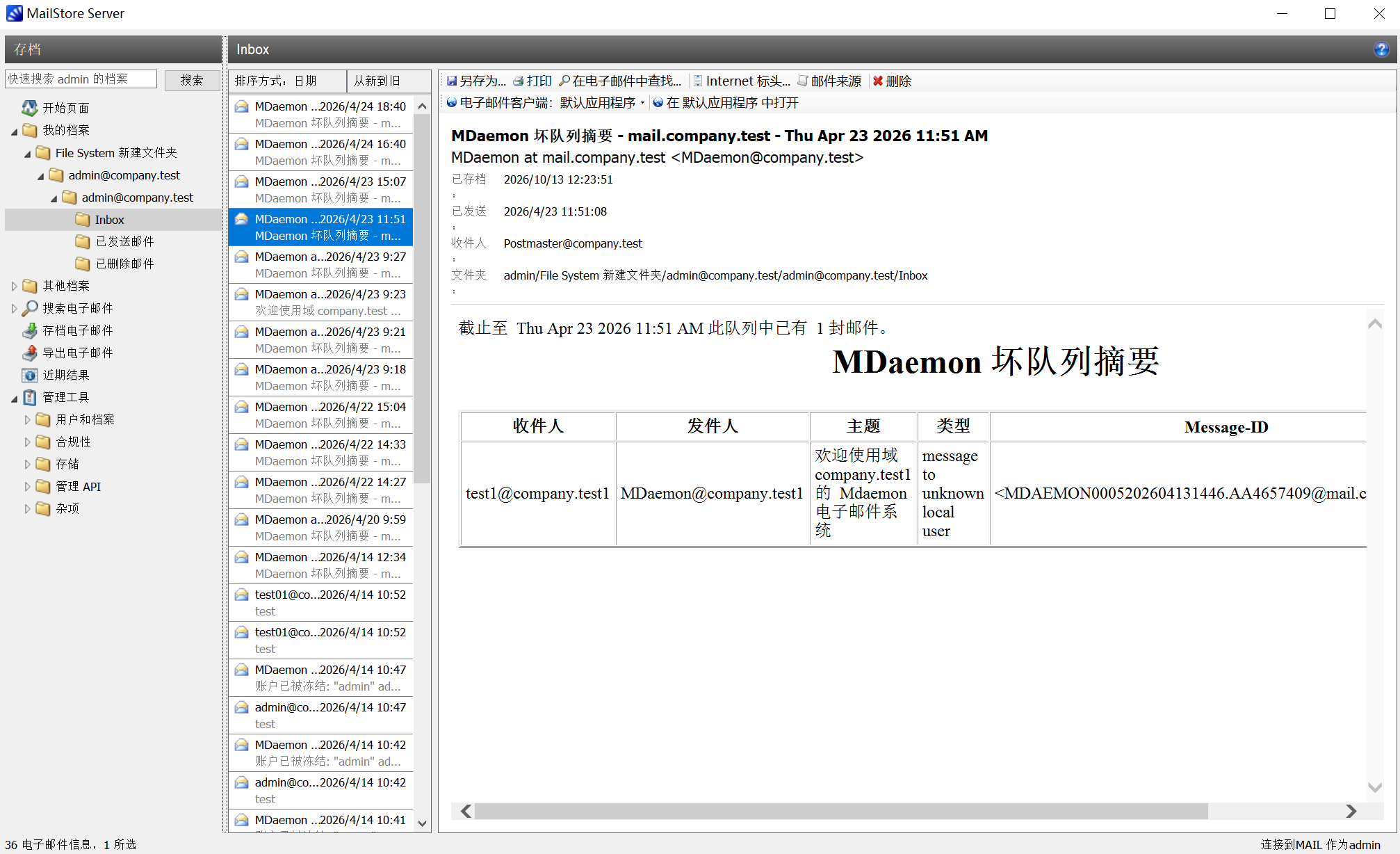Viewport: 1400px width, 854px height.
Task: Expand the Miscellaneous (杂项) node
Action: pyautogui.click(x=28, y=508)
